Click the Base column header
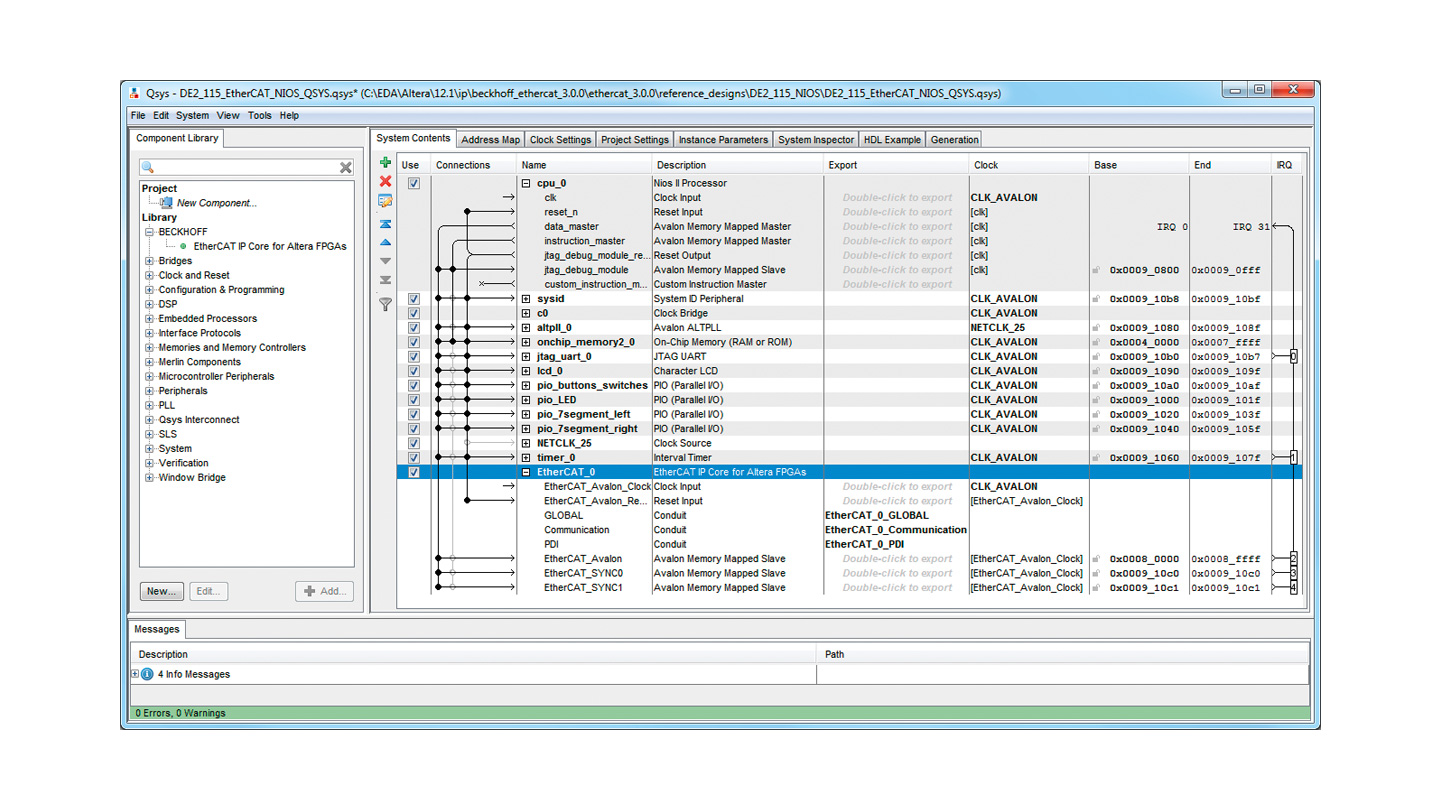 pos(1138,165)
